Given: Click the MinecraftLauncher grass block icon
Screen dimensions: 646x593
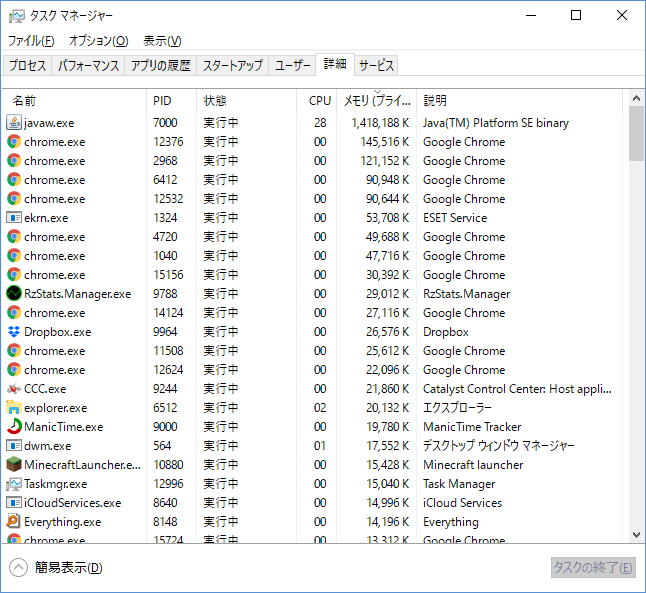Looking at the screenshot, I should [x=14, y=464].
